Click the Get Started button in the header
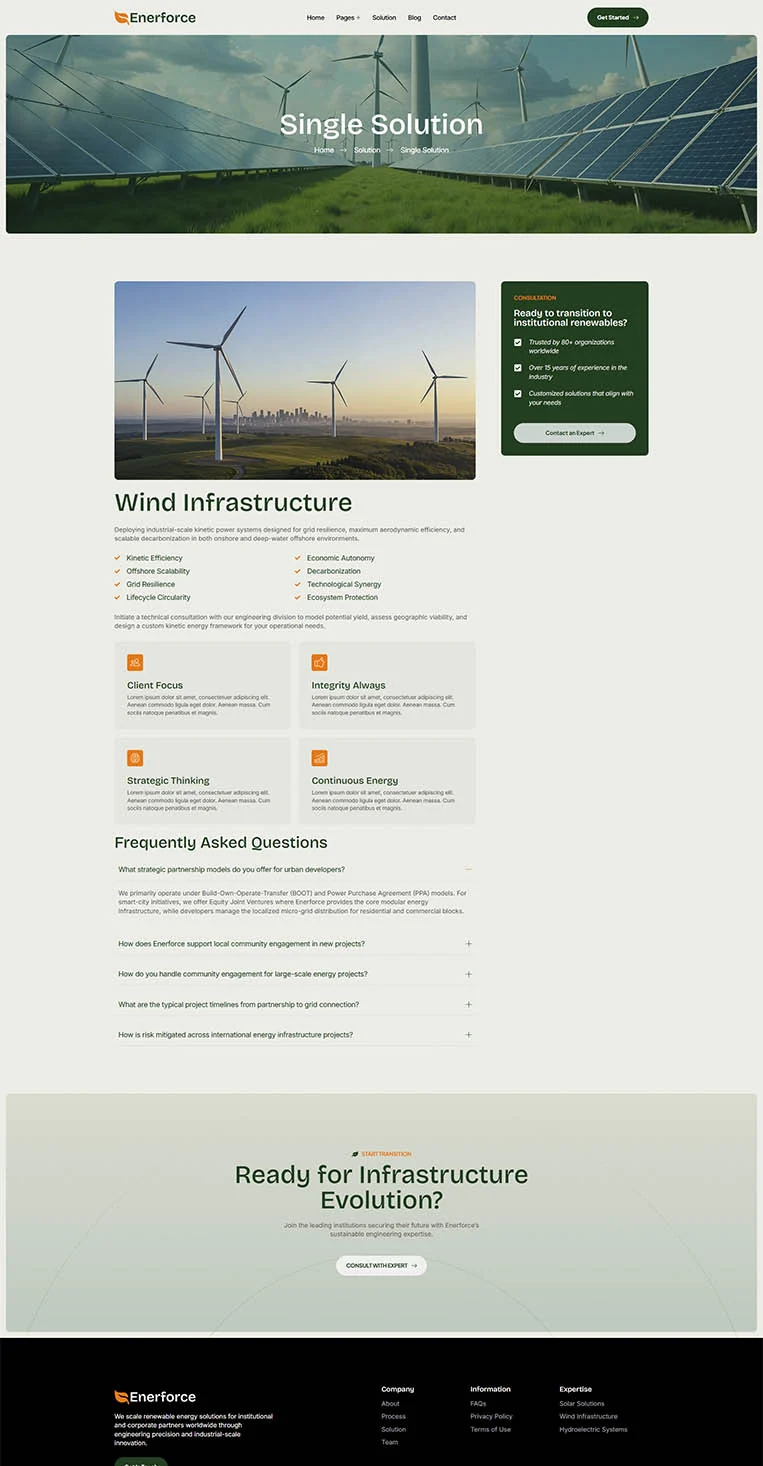Viewport: 763px width, 1466px height. click(x=617, y=17)
